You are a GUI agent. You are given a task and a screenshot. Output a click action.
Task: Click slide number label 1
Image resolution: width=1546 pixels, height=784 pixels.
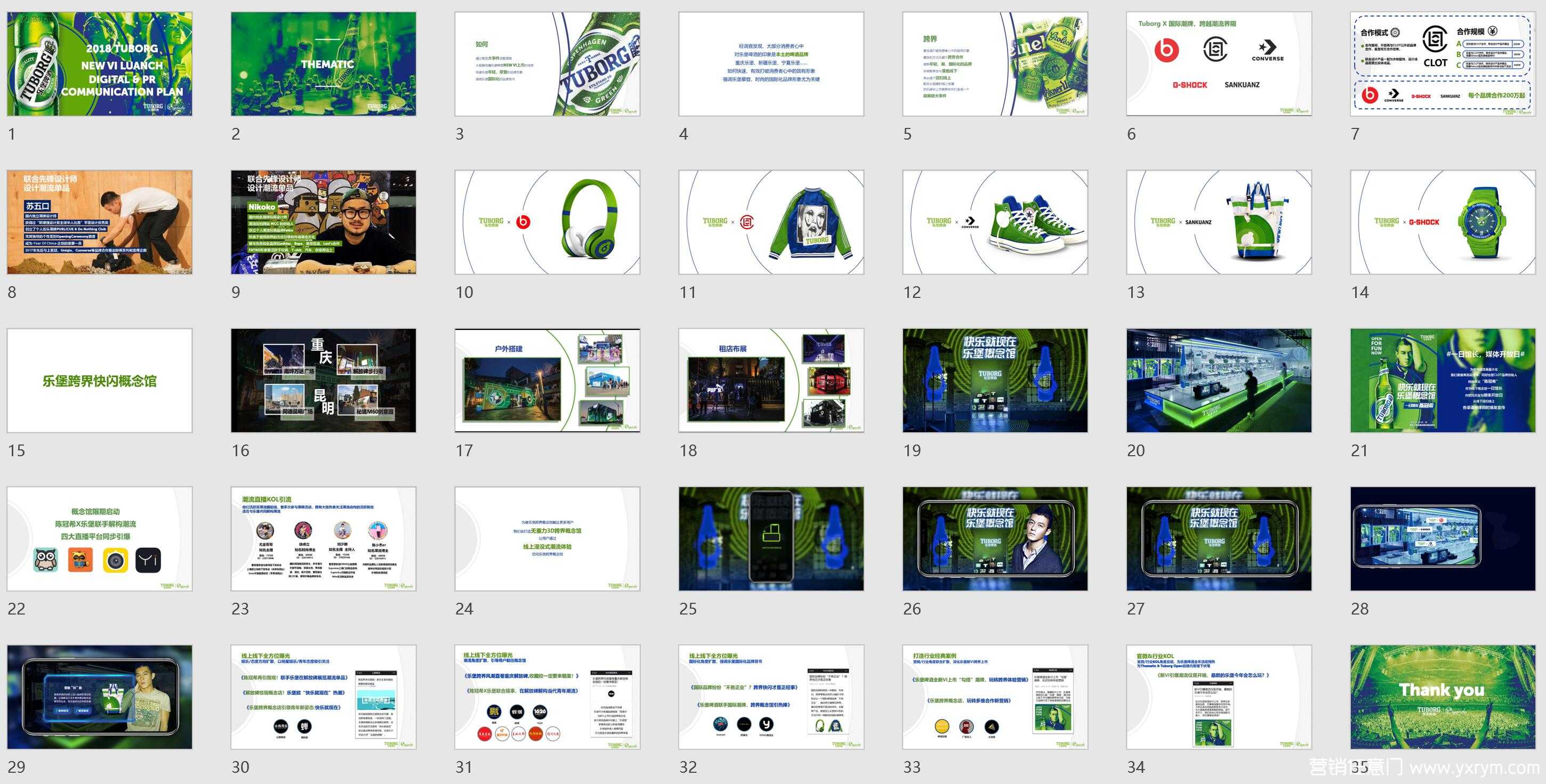coord(11,134)
